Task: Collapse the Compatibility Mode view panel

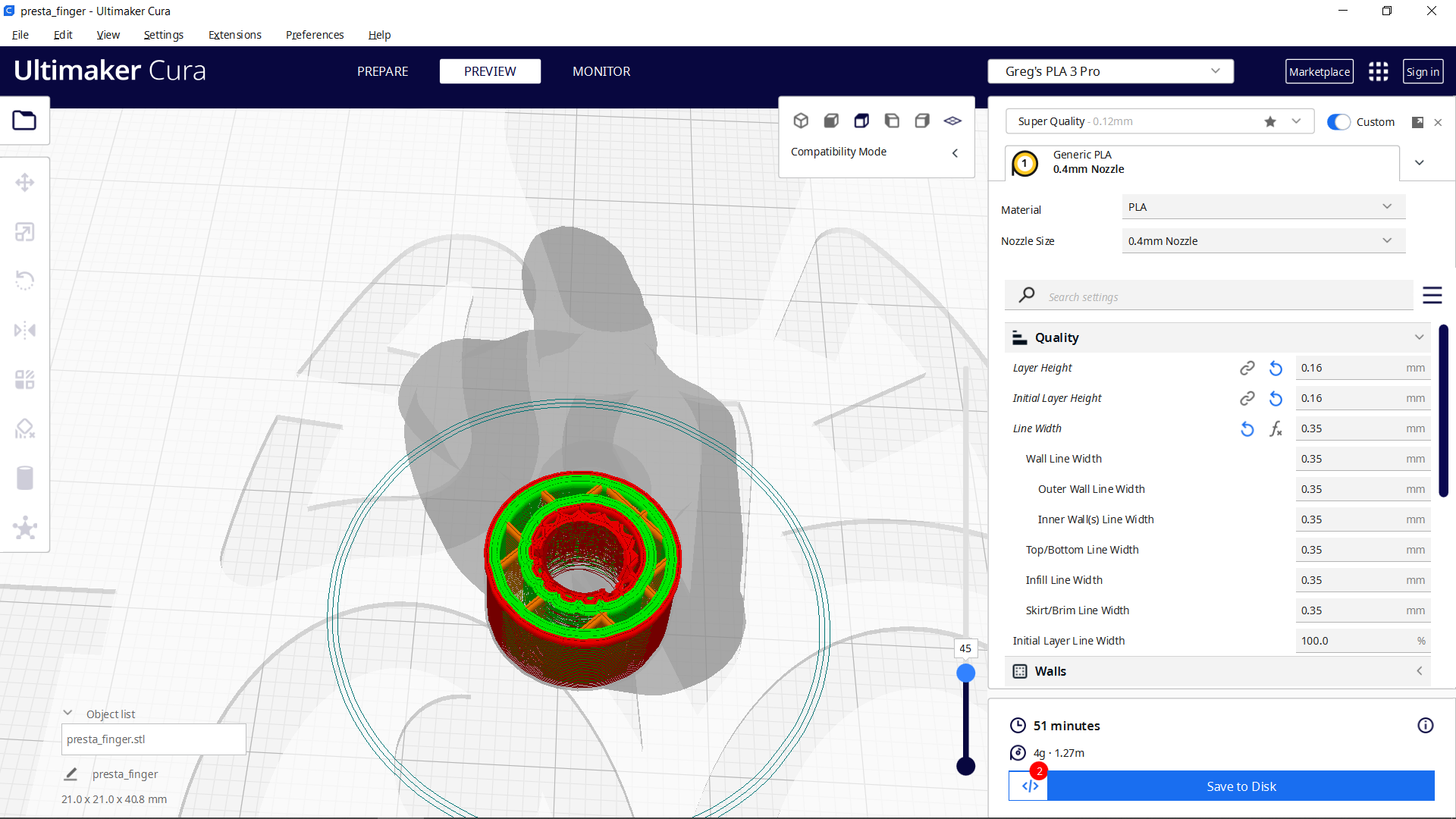Action: (955, 152)
